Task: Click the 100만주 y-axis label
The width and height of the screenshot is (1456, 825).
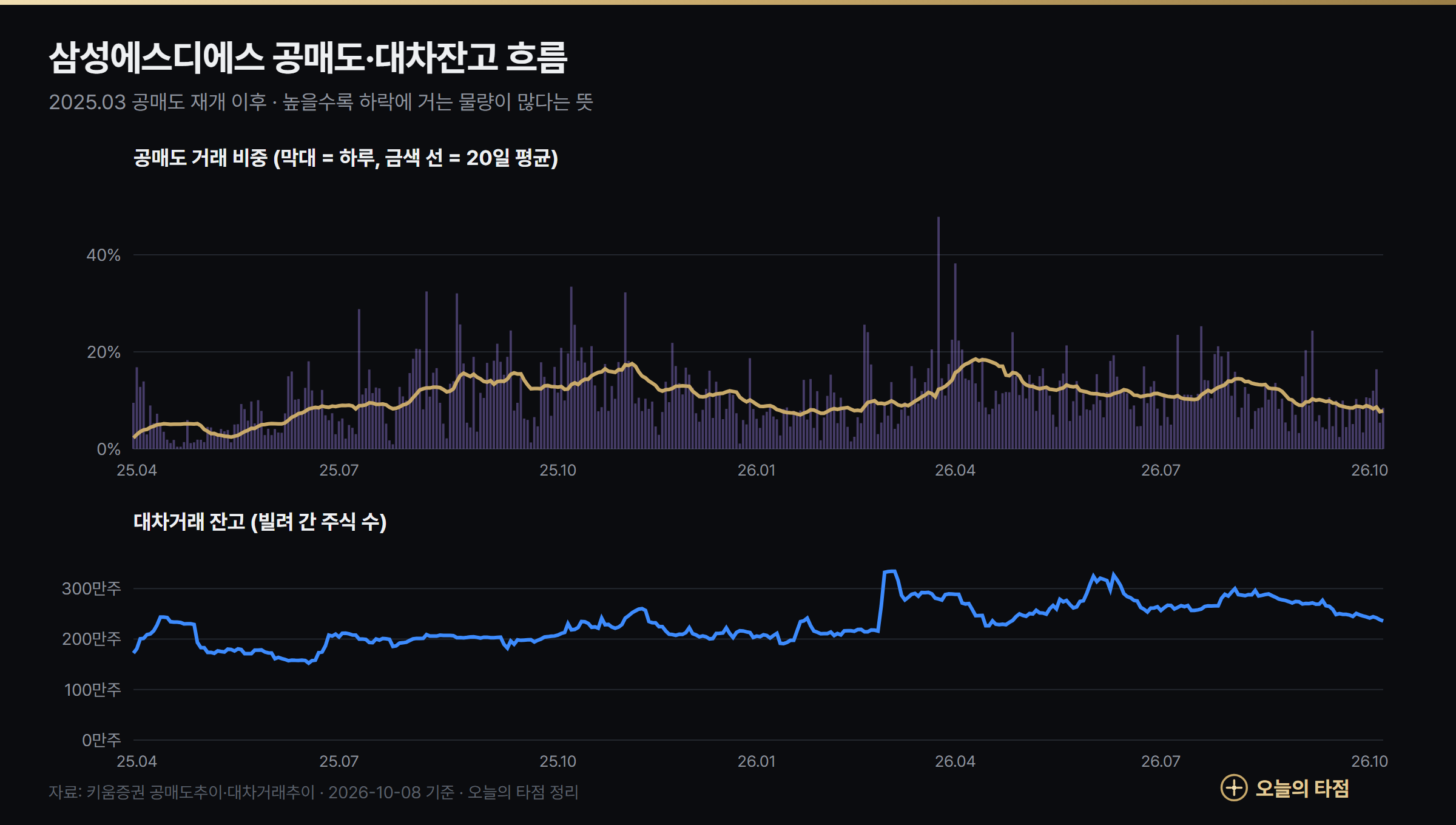Action: 92,690
